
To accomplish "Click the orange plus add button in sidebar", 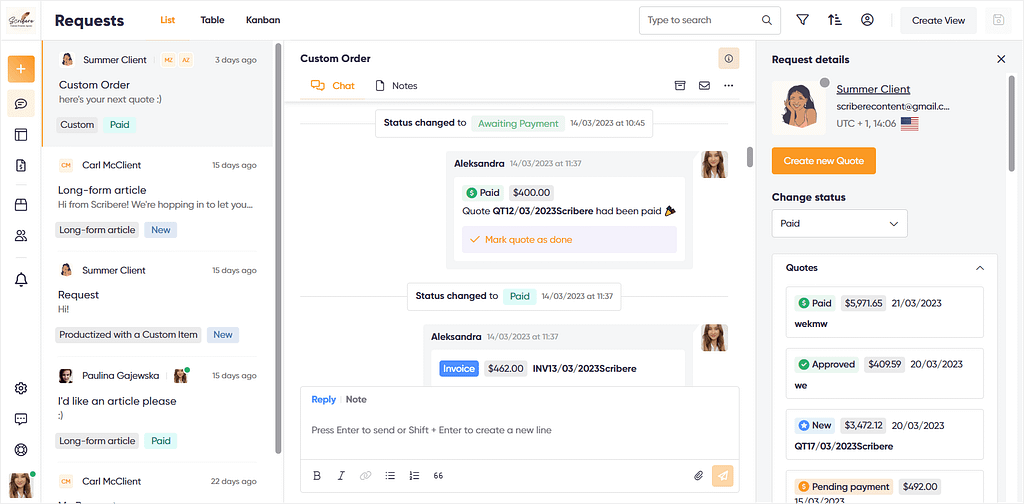I will coord(21,69).
